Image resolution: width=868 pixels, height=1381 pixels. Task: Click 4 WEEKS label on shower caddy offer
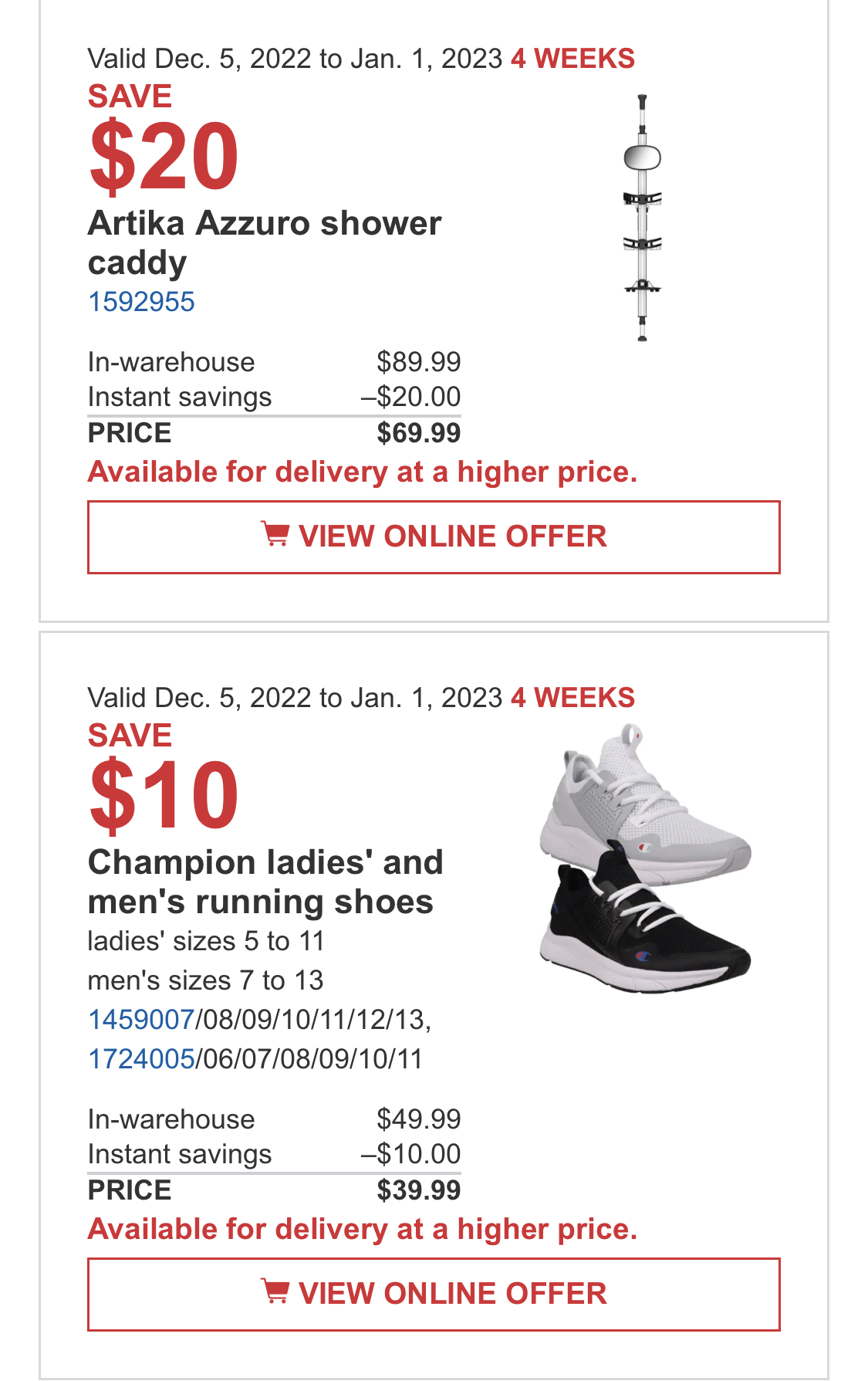[x=572, y=59]
